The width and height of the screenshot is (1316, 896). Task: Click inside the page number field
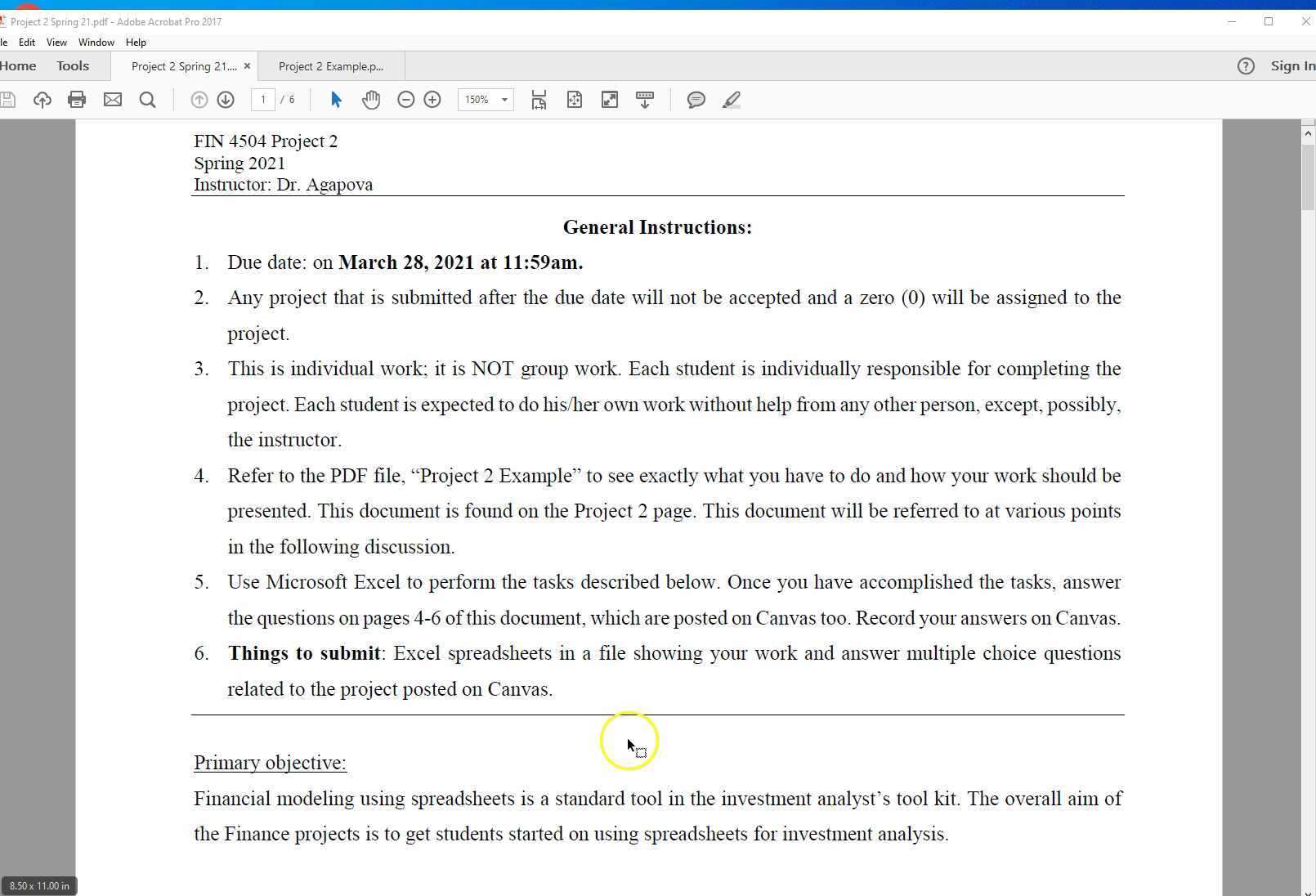tap(262, 100)
